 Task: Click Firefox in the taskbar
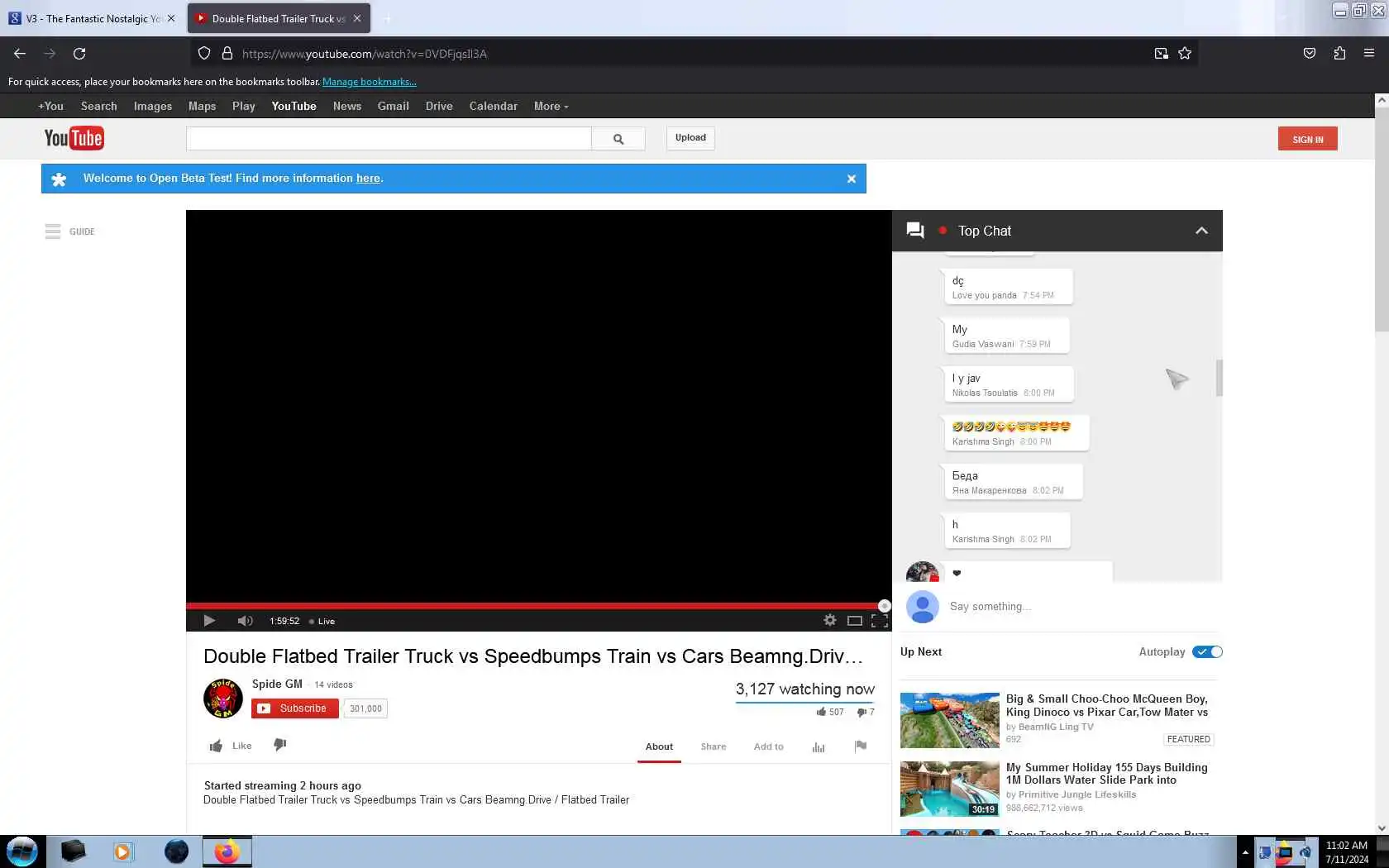(x=227, y=851)
